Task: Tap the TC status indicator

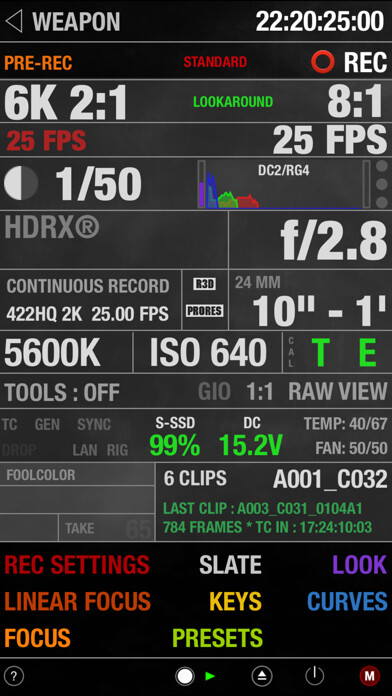Action: (9, 425)
